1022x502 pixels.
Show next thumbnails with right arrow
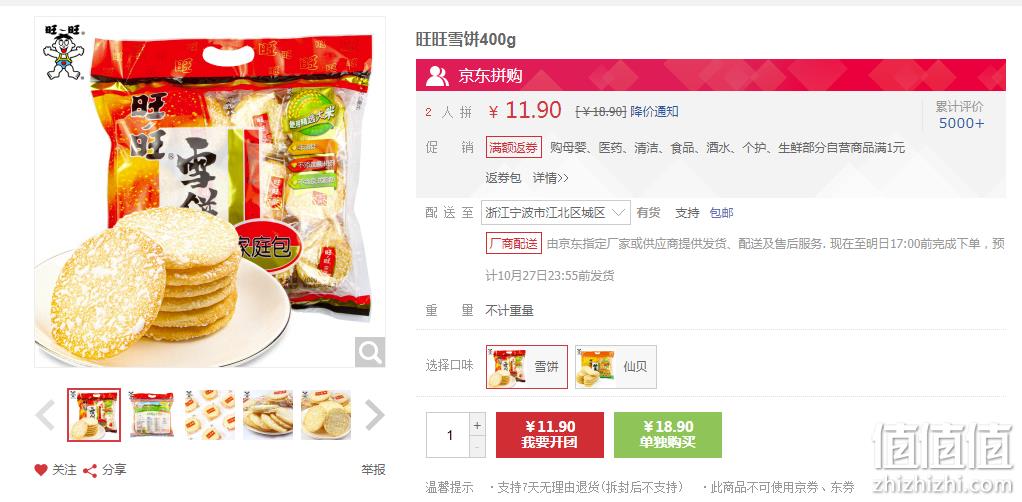point(374,415)
